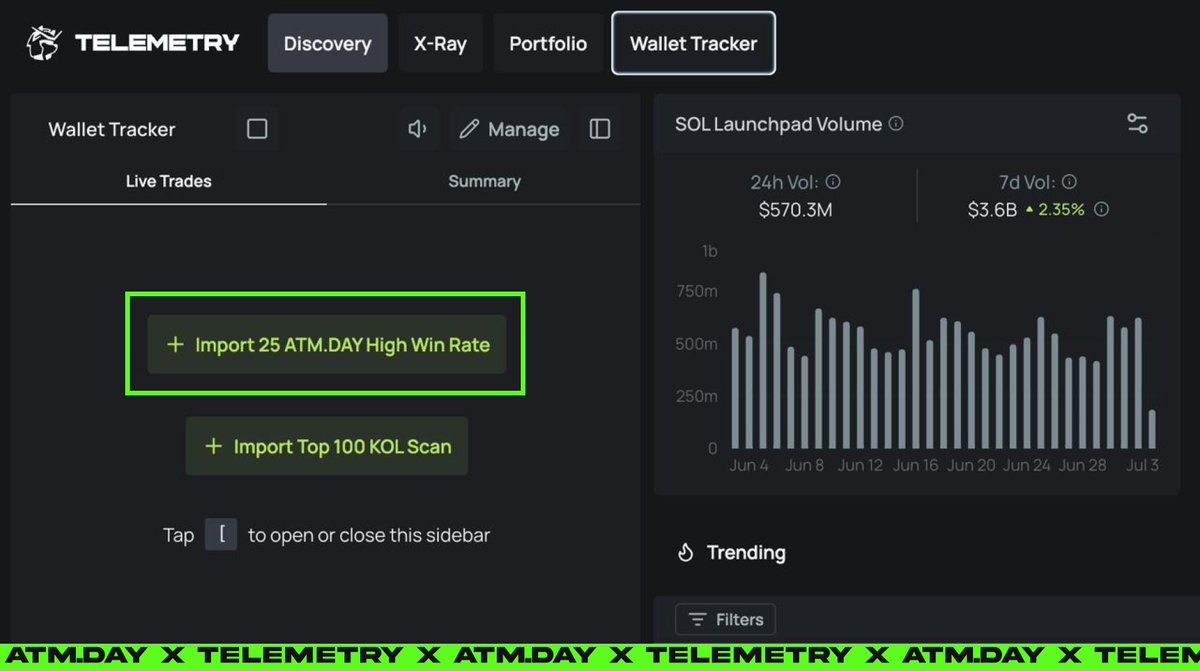Screen dimensions: 1200x671
Task: Show the Live Trades tab
Action: point(169,182)
